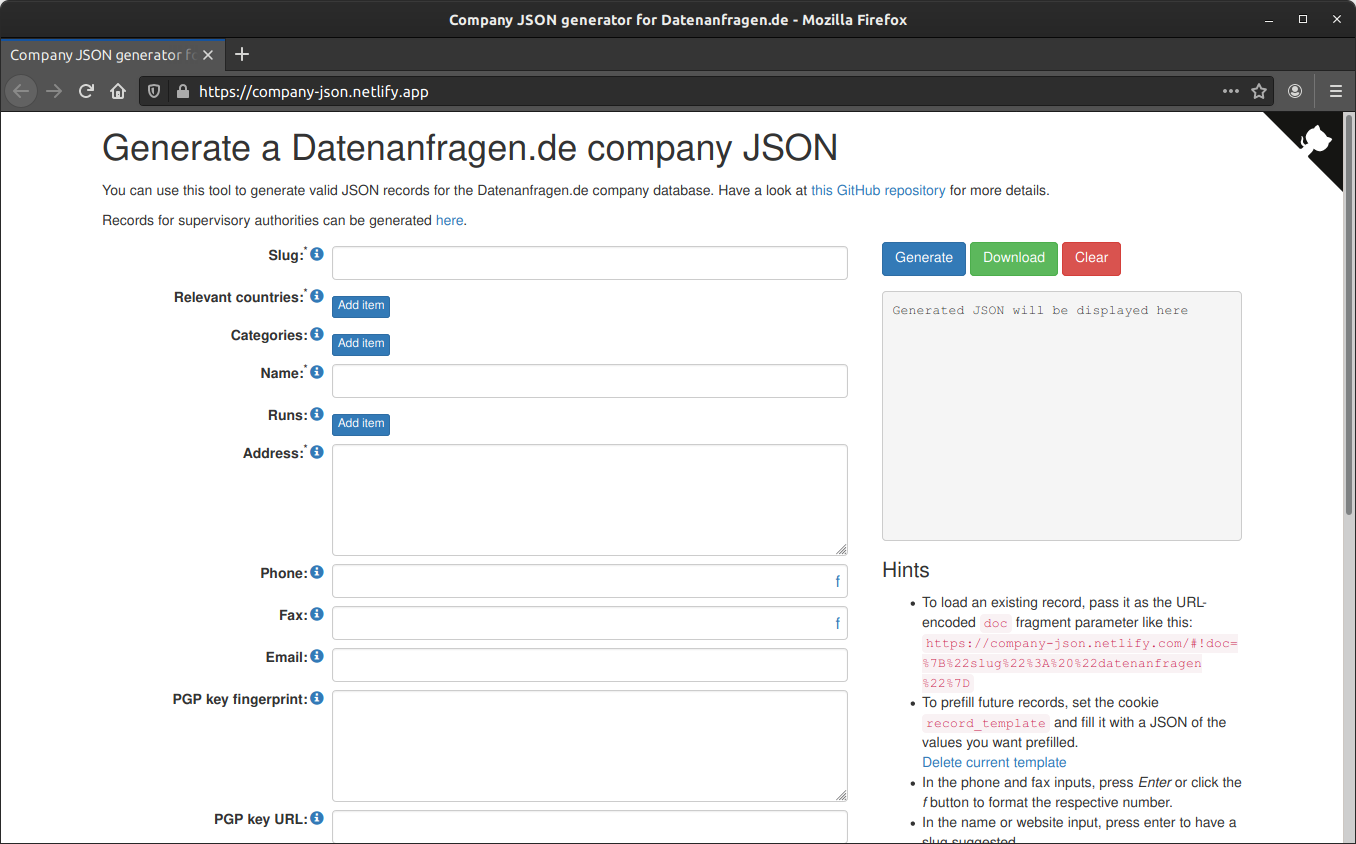Image resolution: width=1356 pixels, height=844 pixels.
Task: Bookmark this page with star icon
Action: [1259, 91]
